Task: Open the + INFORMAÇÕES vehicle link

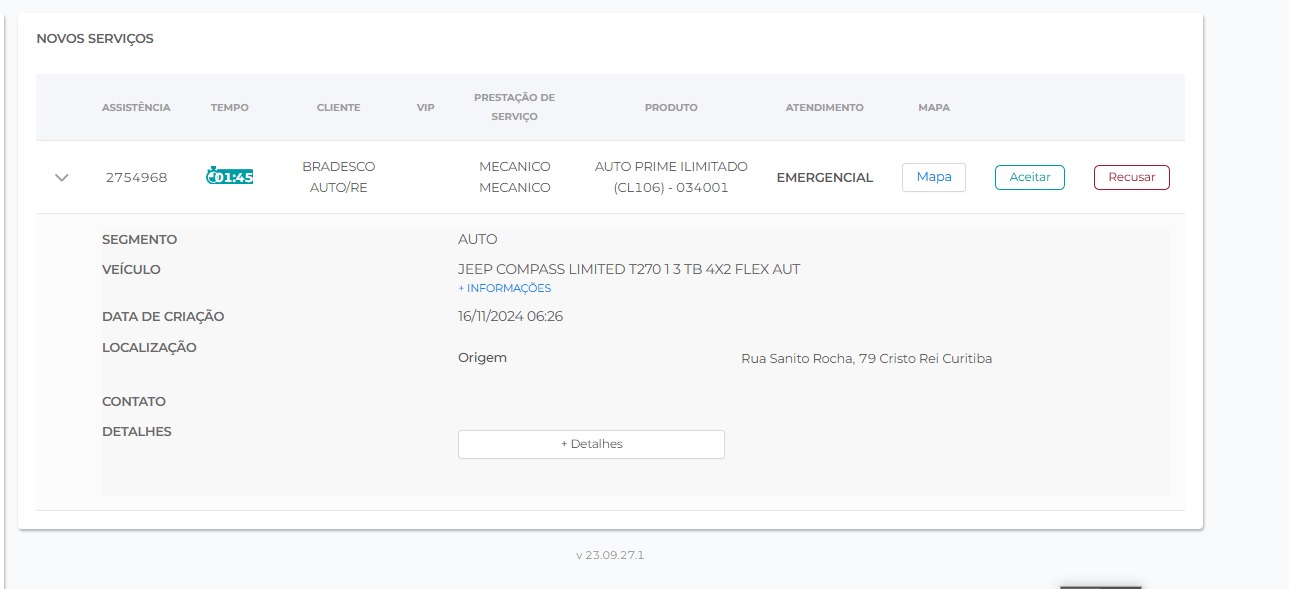Action: (x=505, y=288)
